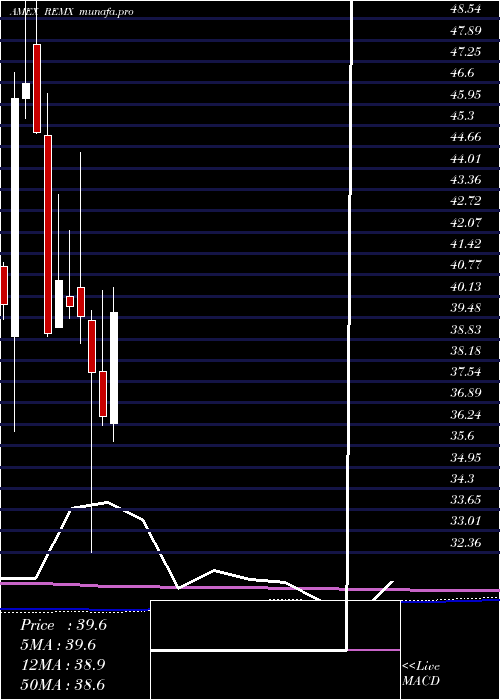Click the 45.95 price axis label
500x700 pixels.
[x=466, y=95]
